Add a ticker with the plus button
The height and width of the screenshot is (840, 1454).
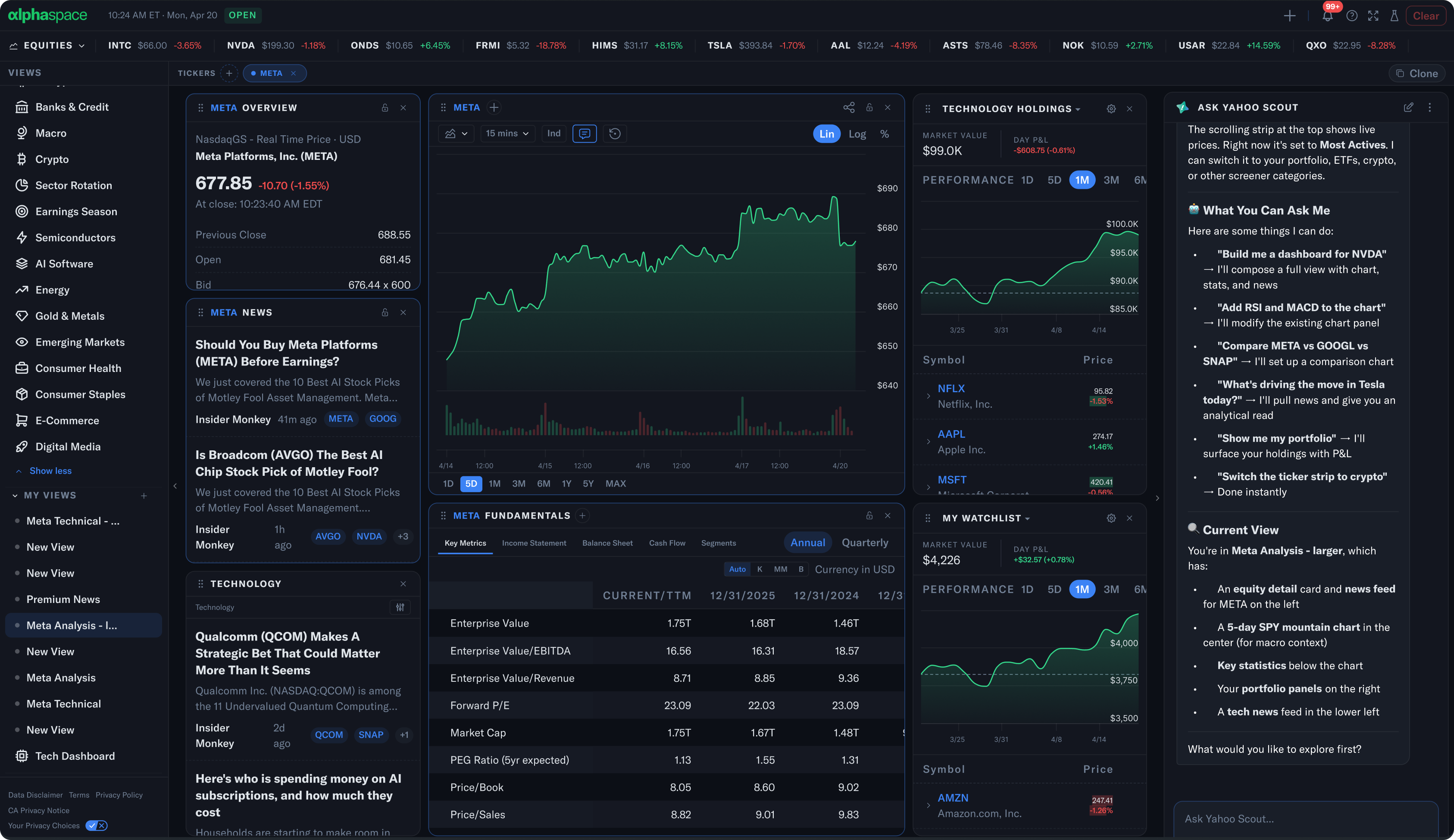click(x=229, y=73)
